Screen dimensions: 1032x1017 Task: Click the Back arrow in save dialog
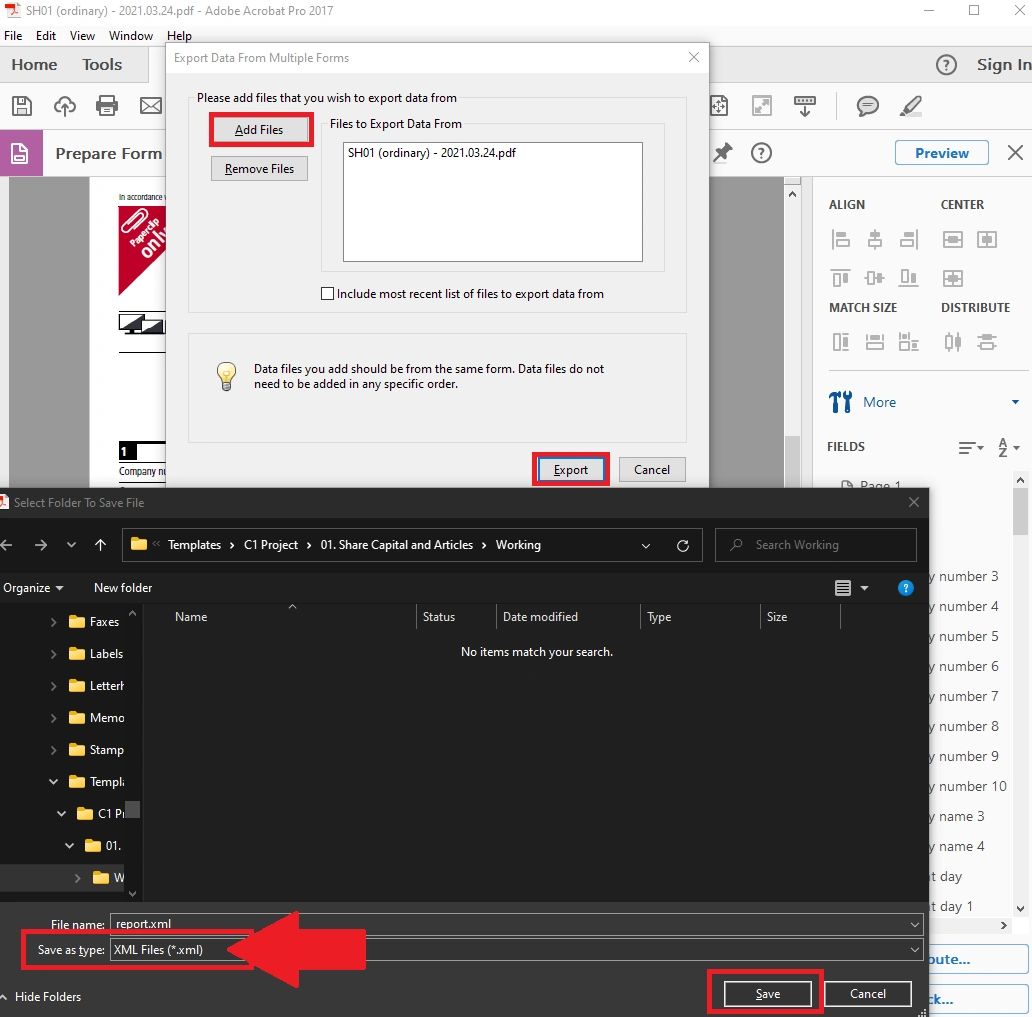point(7,545)
